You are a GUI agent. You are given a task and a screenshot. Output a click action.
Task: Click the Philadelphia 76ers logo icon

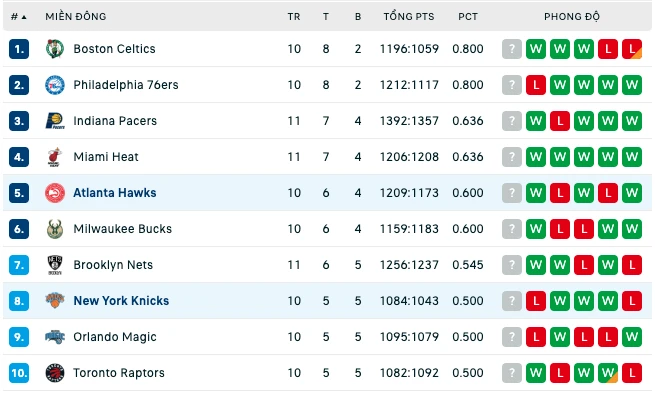click(x=55, y=85)
